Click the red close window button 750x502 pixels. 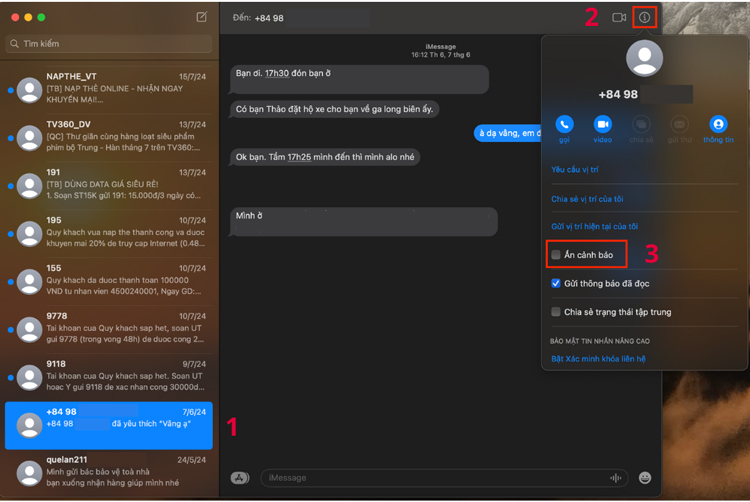coord(15,17)
